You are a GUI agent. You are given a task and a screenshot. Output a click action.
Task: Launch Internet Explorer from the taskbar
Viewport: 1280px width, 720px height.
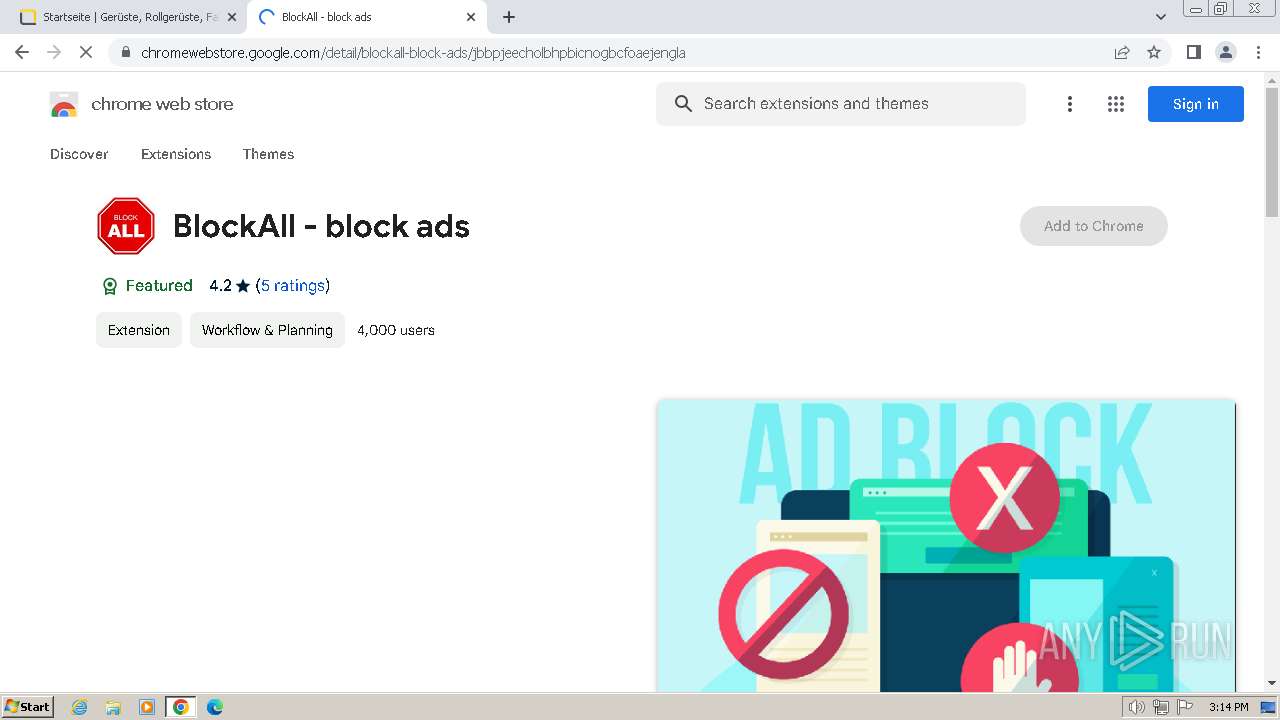(x=80, y=707)
